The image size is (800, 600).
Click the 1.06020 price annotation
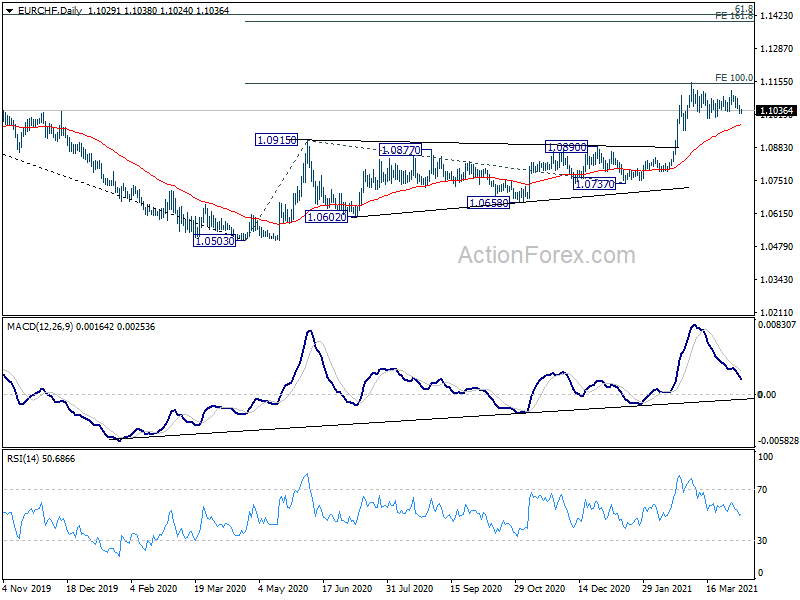click(x=326, y=217)
